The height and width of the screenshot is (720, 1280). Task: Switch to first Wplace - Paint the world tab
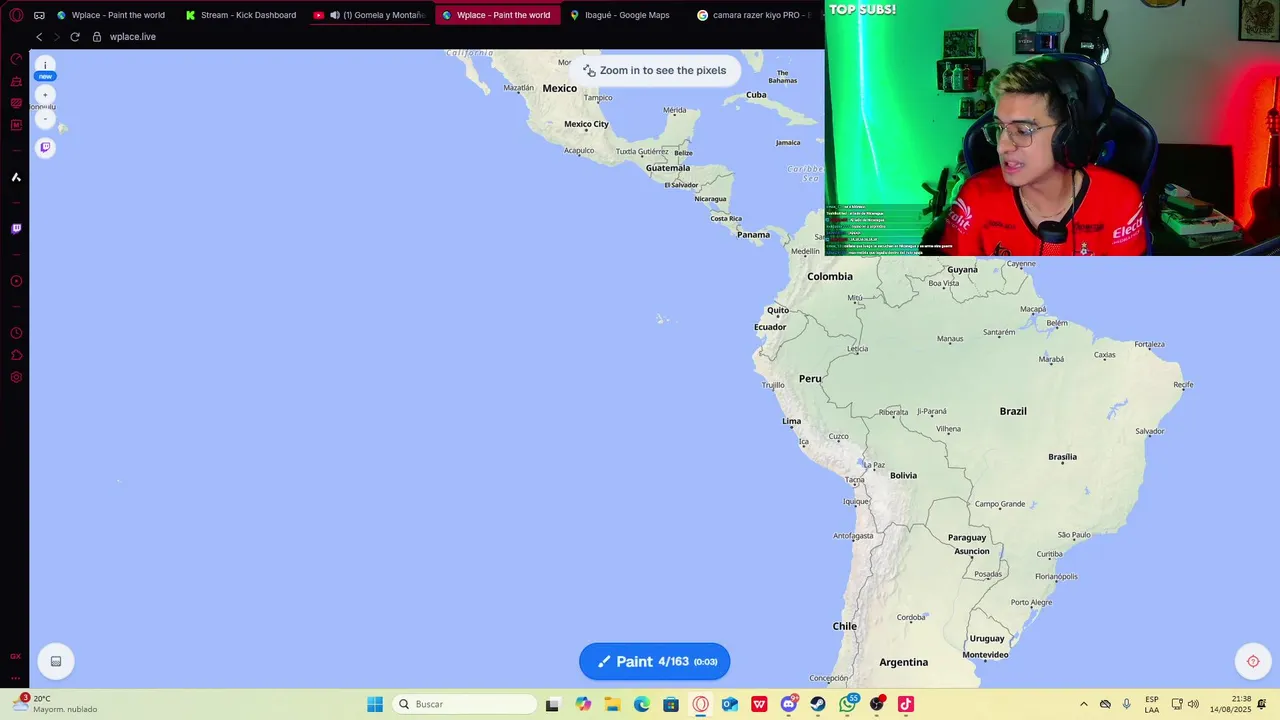coord(112,15)
